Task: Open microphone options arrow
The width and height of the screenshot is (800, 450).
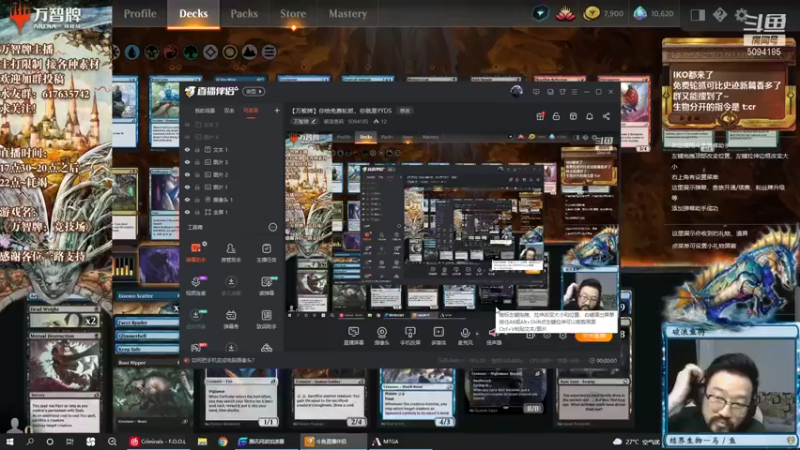Action: tap(477, 334)
